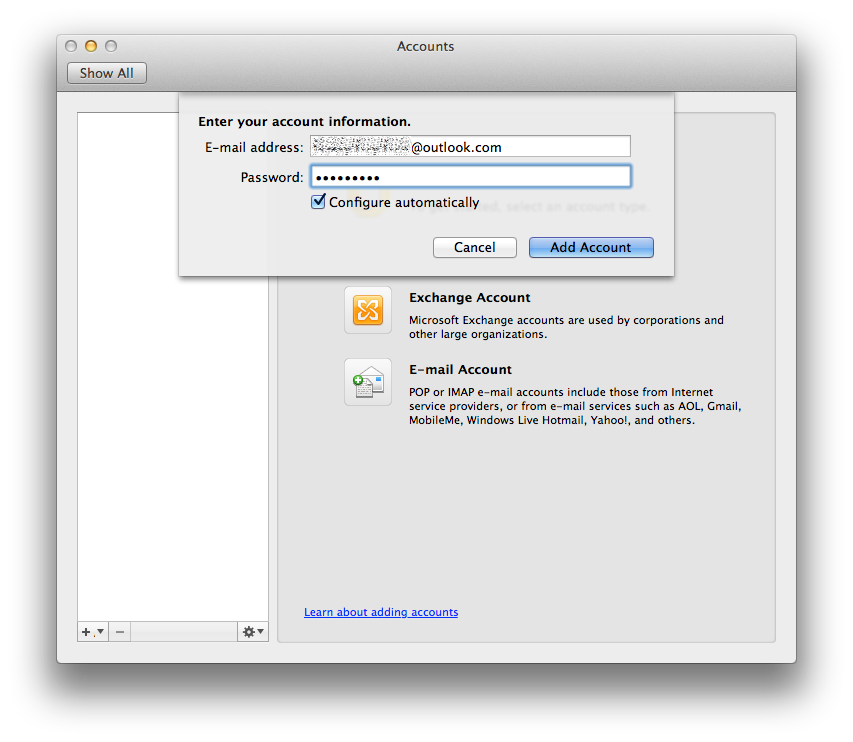Click the Show All button

(x=107, y=73)
